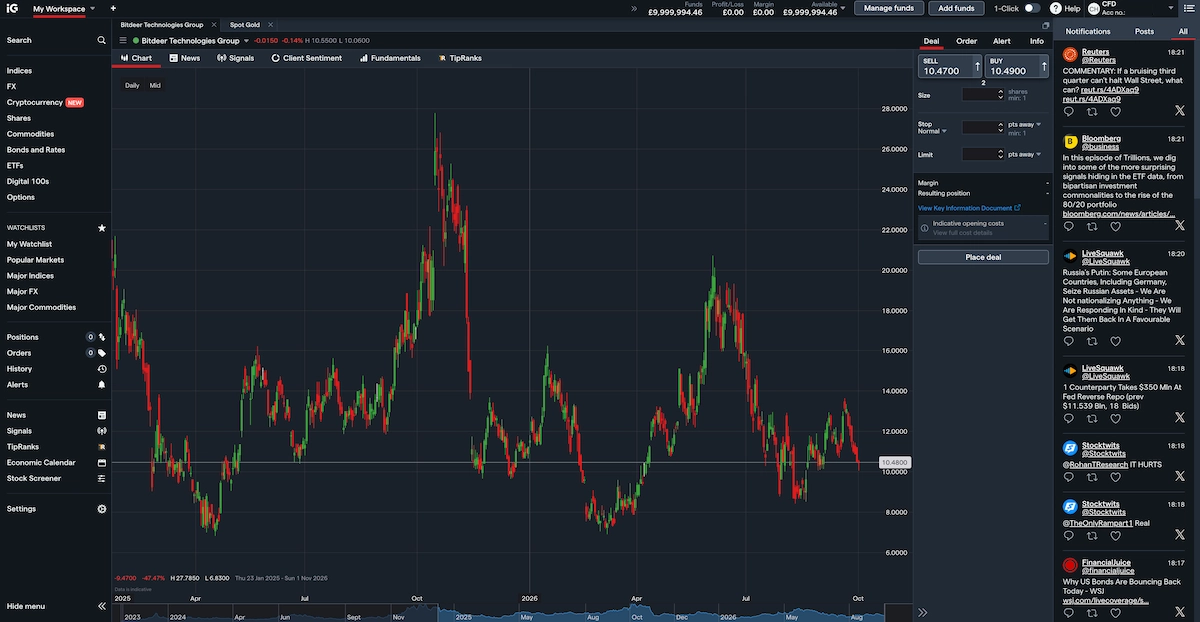1200x622 pixels.
Task: Open Orders via its tag icon
Action: coord(102,353)
